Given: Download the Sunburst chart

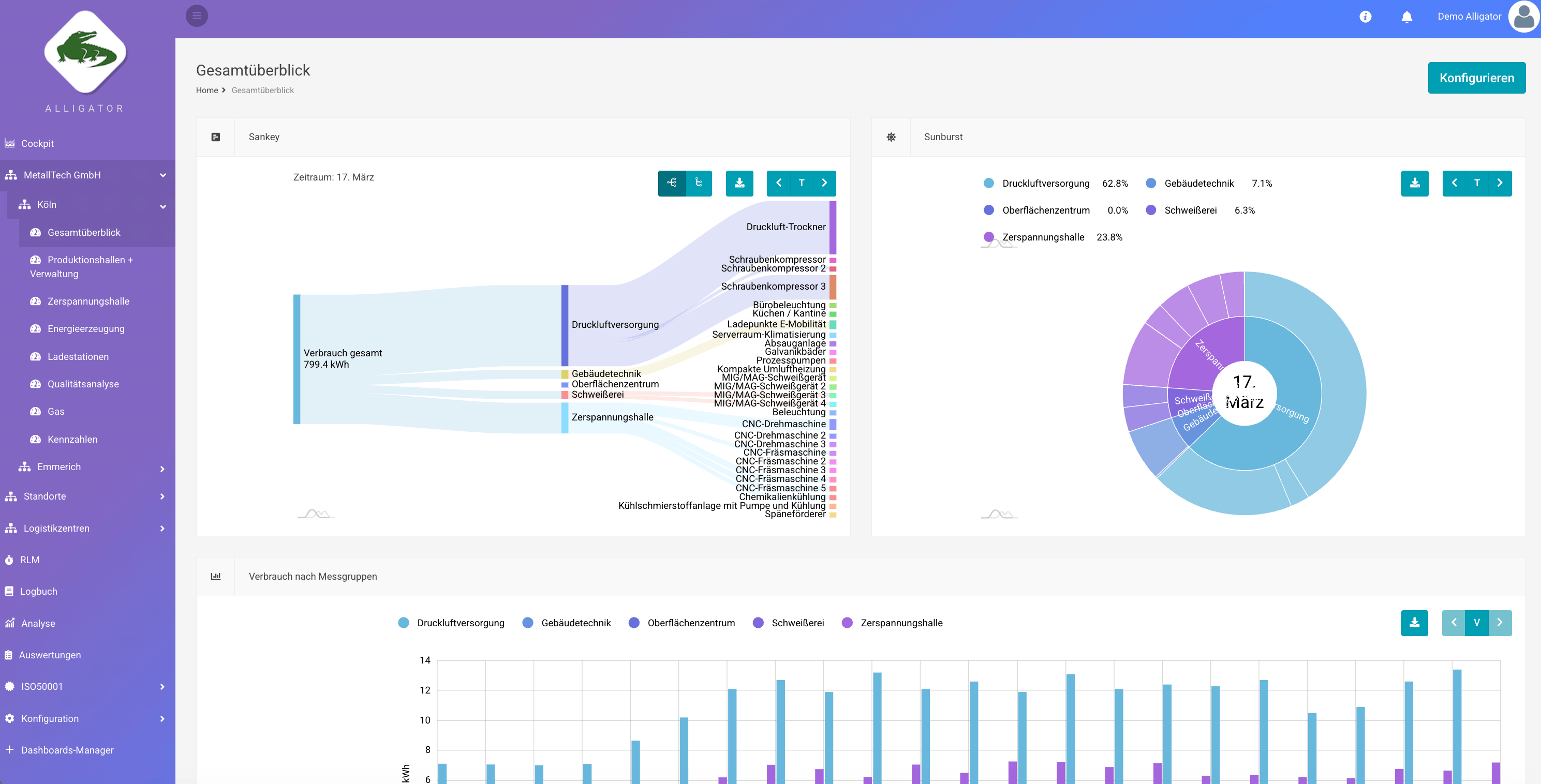Looking at the screenshot, I should pyautogui.click(x=1415, y=184).
